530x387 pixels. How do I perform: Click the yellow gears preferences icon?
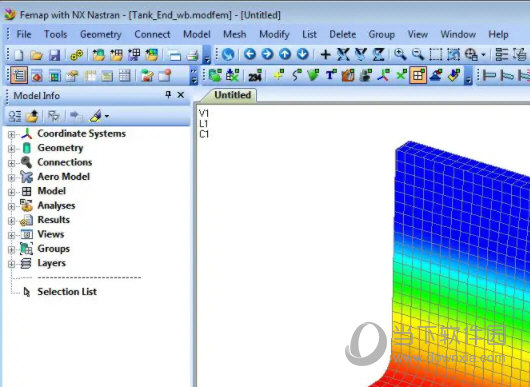(77, 55)
